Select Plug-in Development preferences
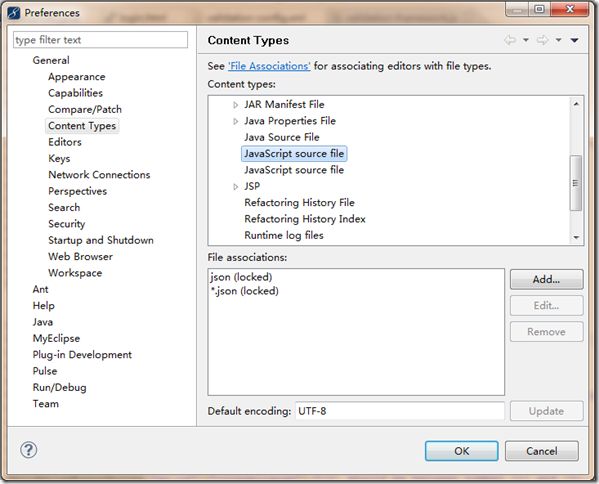Image resolution: width=599 pixels, height=484 pixels. coord(82,355)
